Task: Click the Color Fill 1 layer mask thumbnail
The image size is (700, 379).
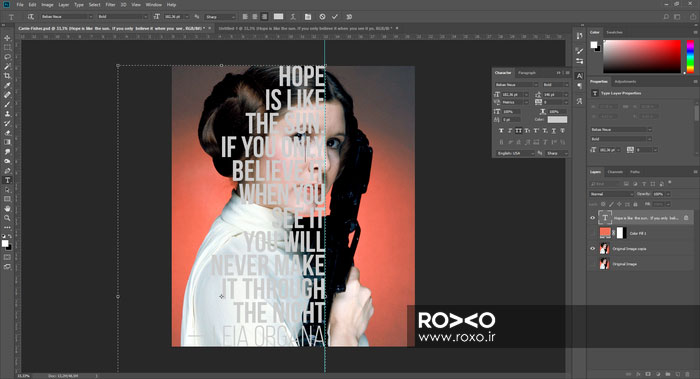Action: pos(621,233)
